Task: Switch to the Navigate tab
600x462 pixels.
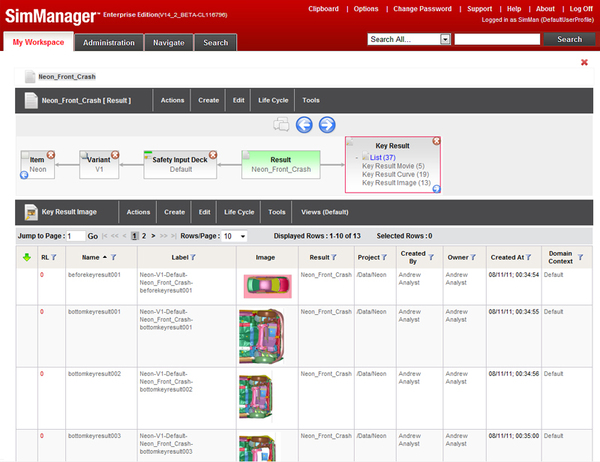Action: coord(167,43)
